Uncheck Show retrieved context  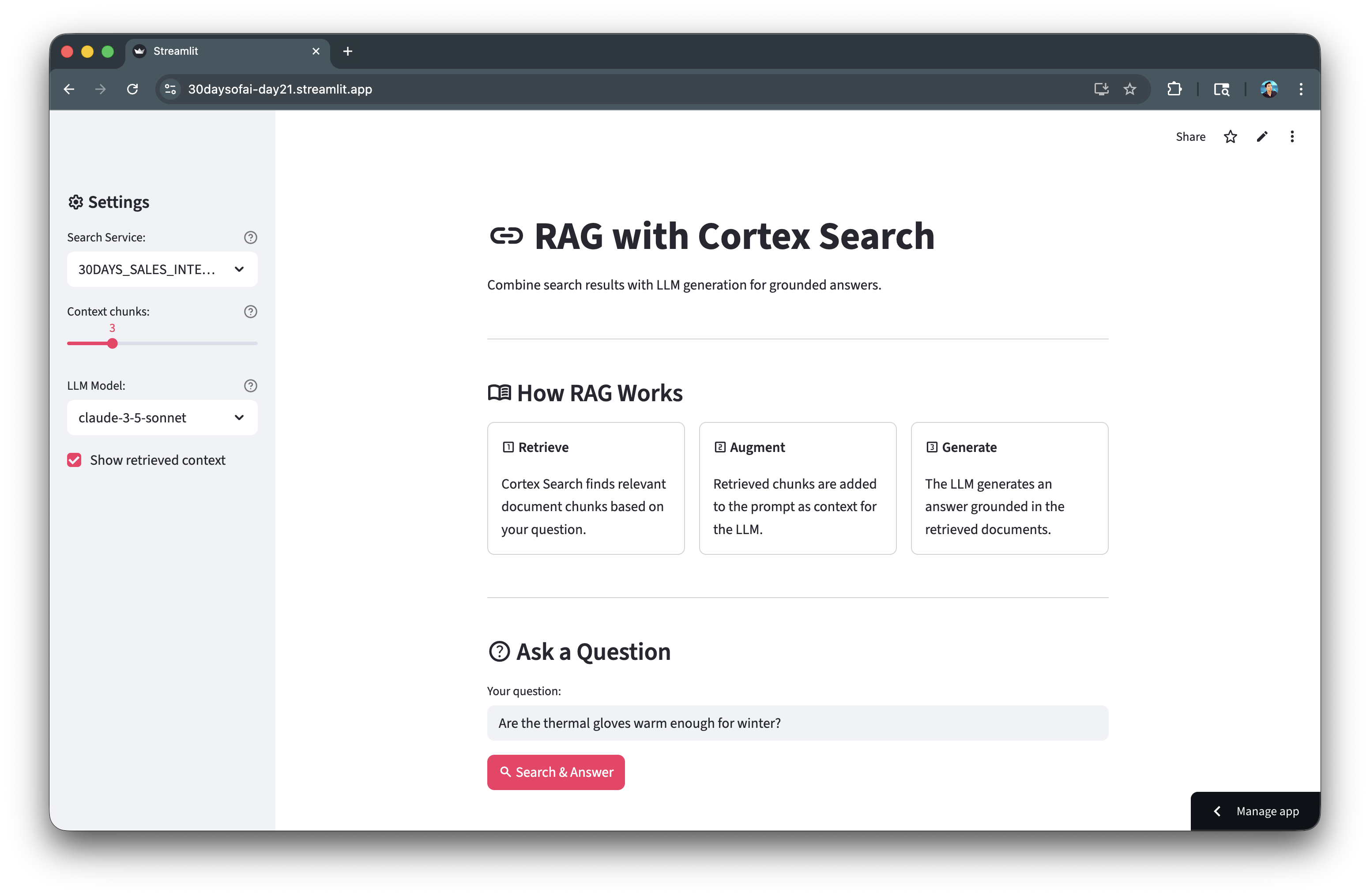pyautogui.click(x=74, y=460)
